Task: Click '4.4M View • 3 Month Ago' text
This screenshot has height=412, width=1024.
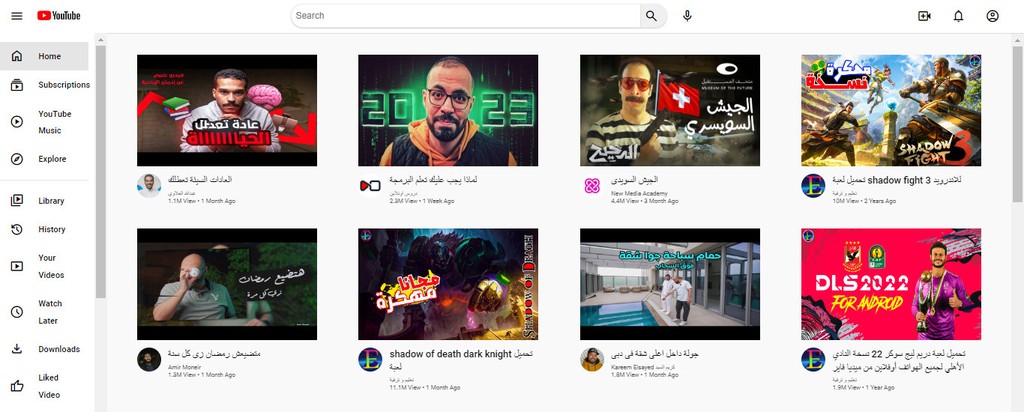Action: coord(645,201)
